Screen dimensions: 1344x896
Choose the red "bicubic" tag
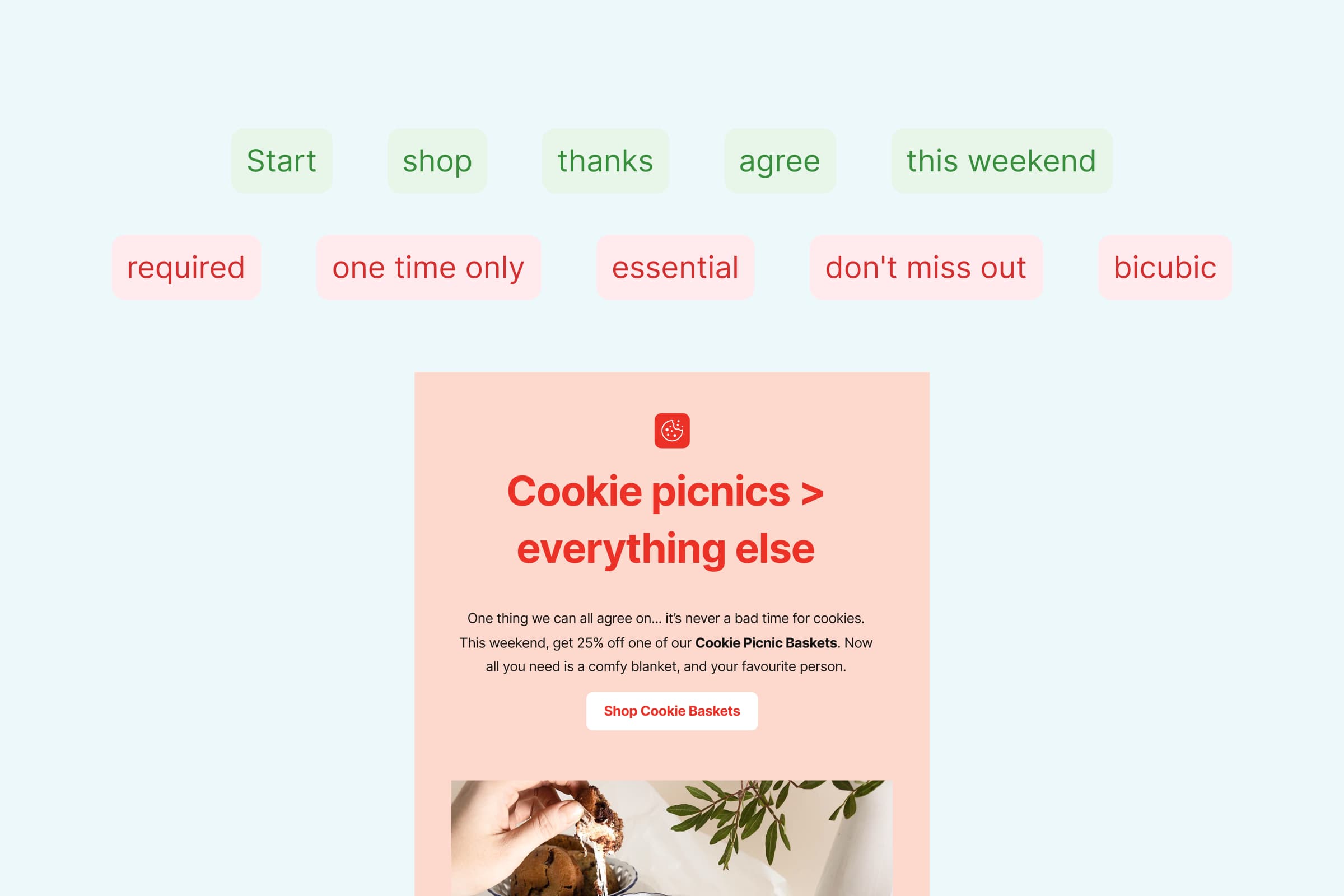(x=1165, y=268)
